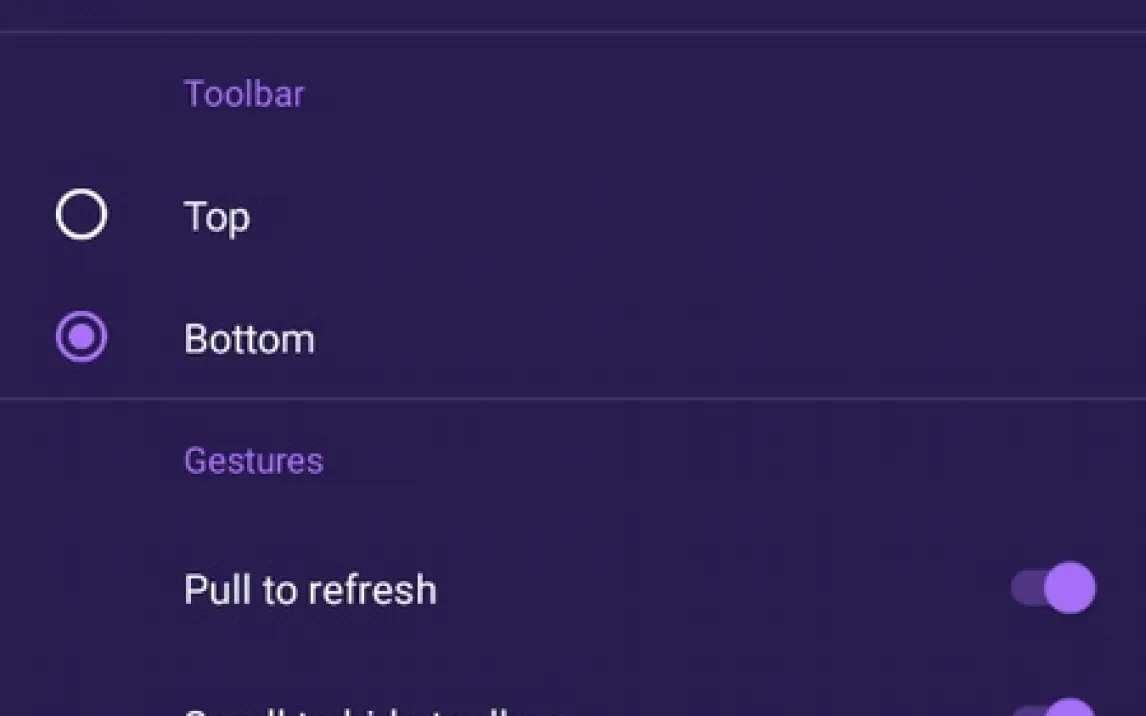Click the "Pull to refresh" text label
1146x716 pixels.
pos(310,590)
